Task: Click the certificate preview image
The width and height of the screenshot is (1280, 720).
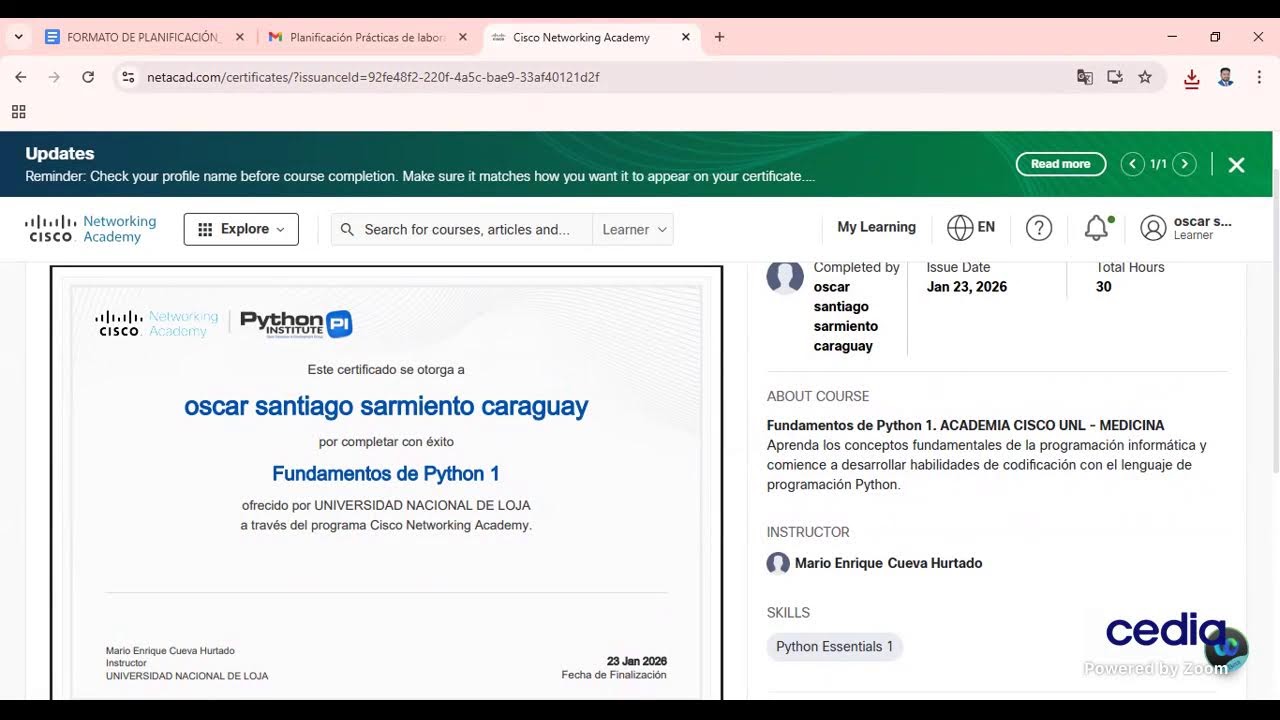Action: [386, 483]
